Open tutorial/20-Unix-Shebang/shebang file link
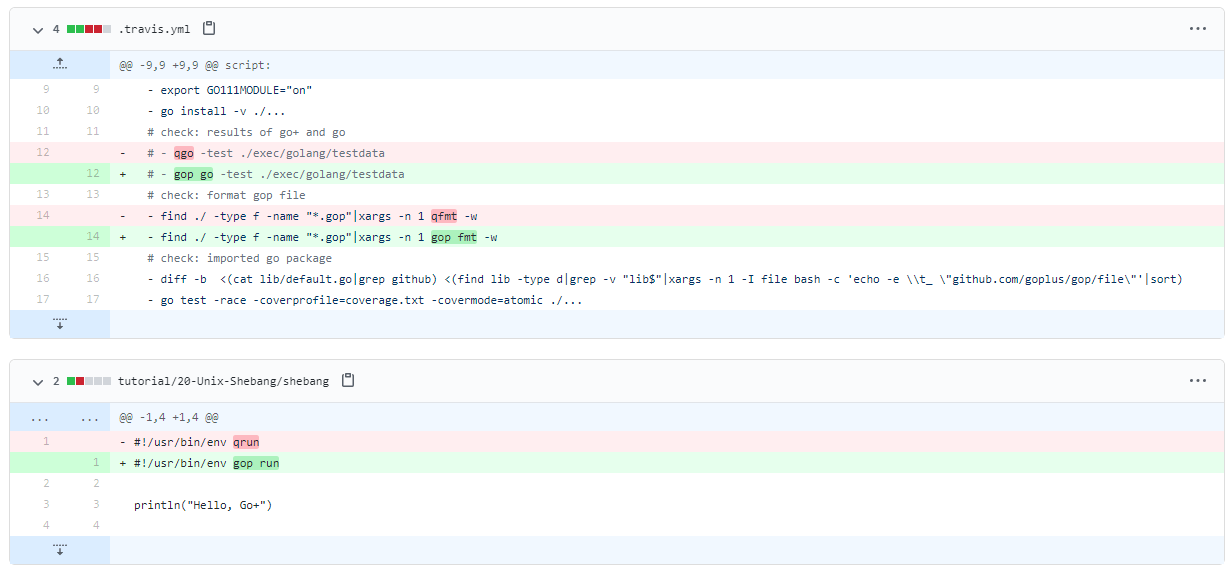1229x567 pixels. [224, 381]
